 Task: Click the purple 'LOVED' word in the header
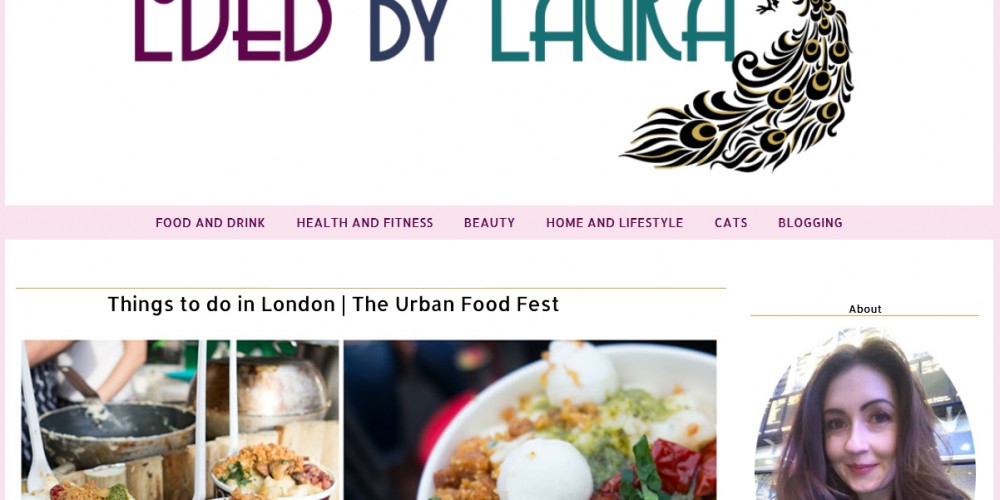pyautogui.click(x=233, y=31)
